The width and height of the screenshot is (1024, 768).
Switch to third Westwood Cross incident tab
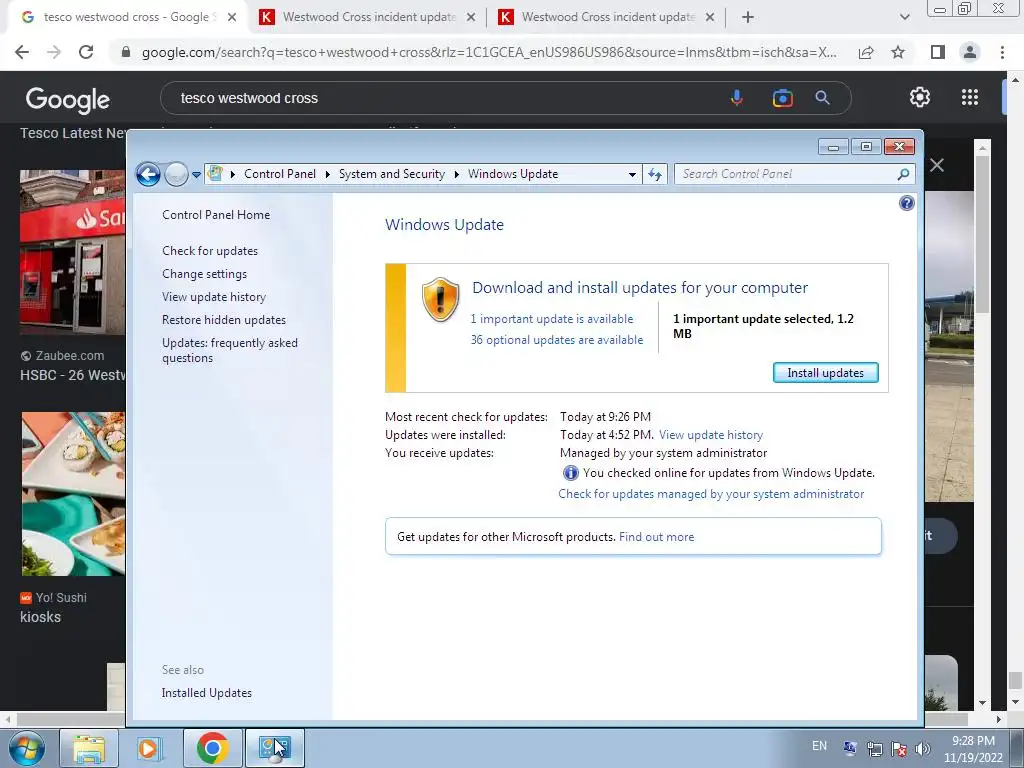click(x=607, y=17)
